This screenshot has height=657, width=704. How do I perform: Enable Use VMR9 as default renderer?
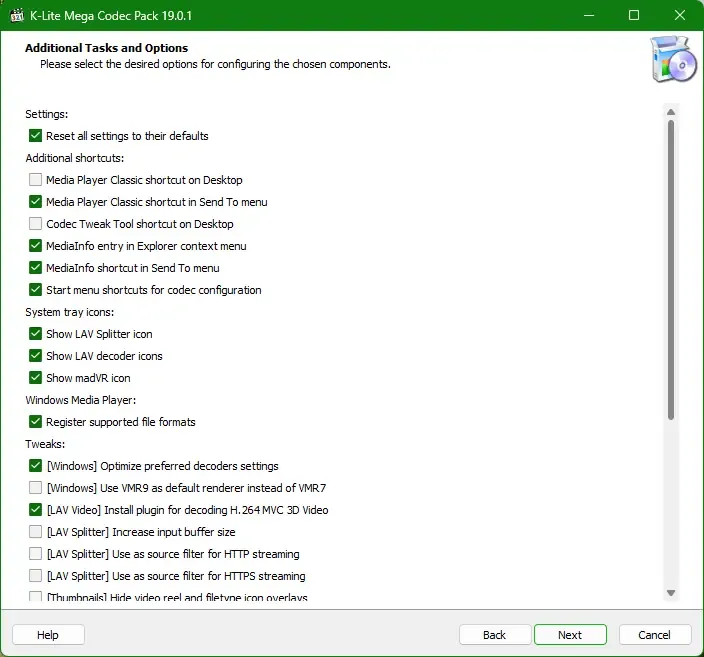(35, 488)
